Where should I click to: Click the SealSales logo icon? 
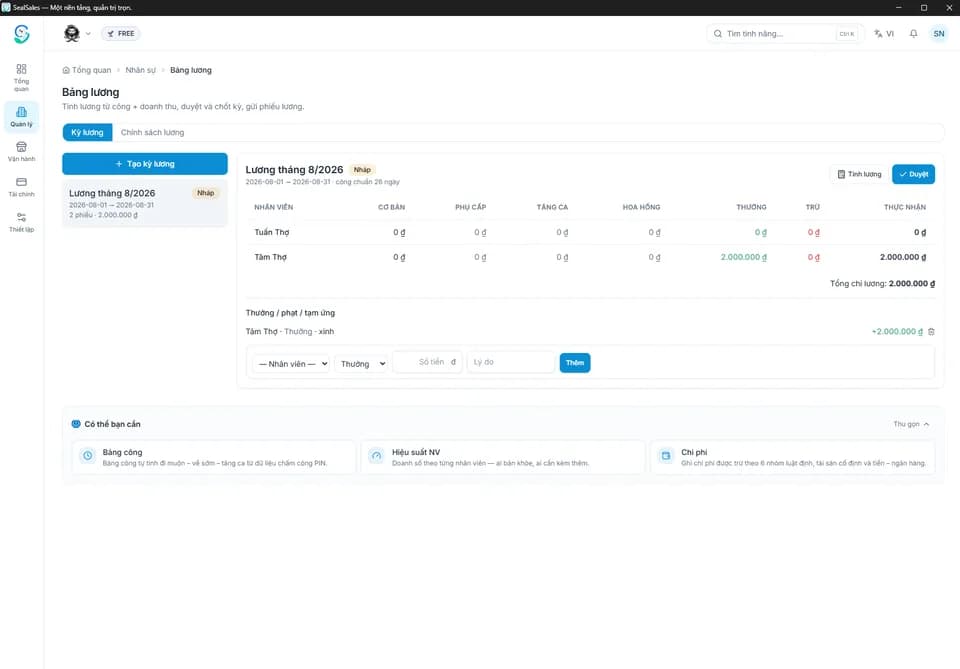tap(21, 34)
